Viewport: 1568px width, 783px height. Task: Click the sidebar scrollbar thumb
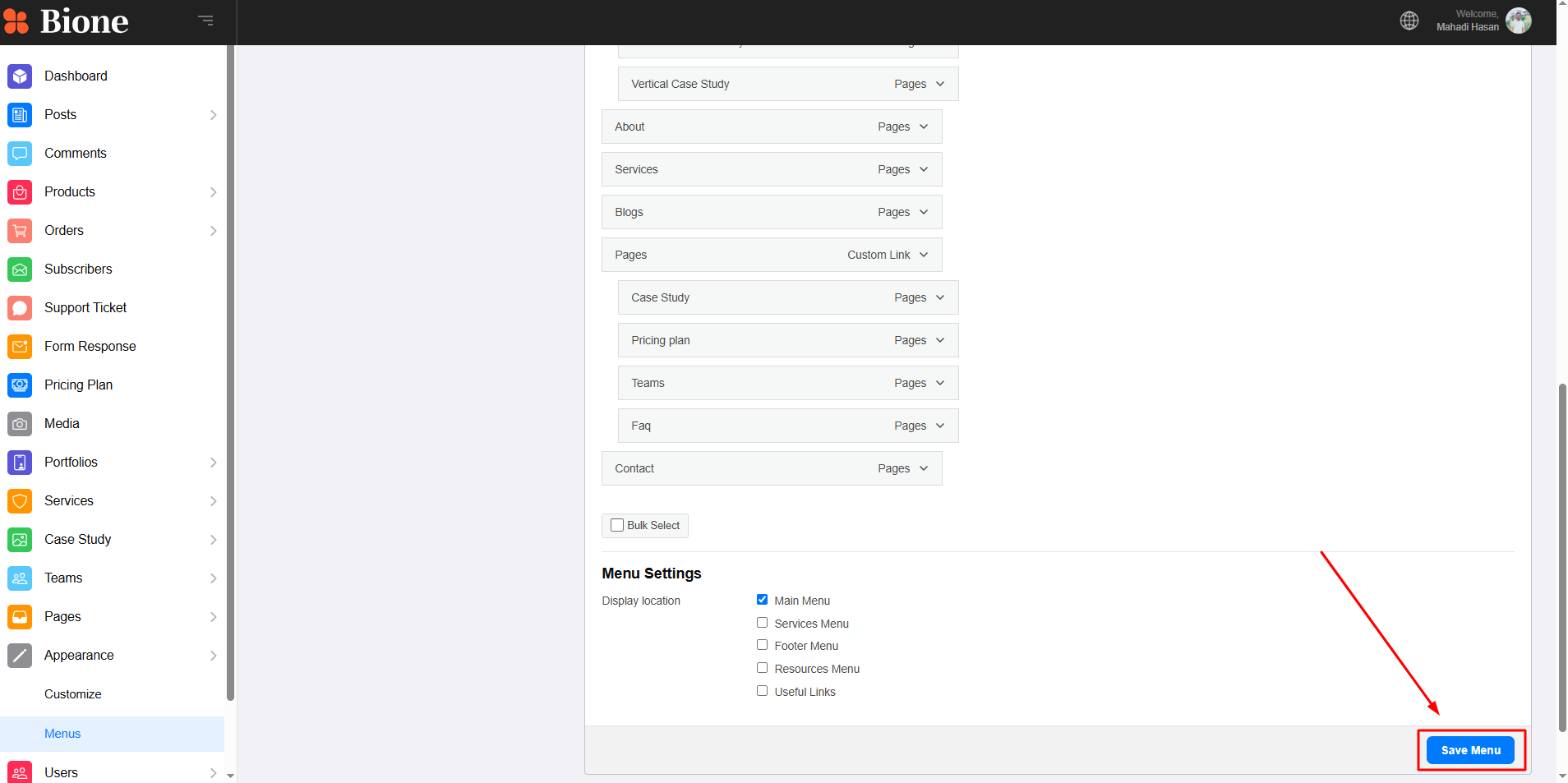(231, 373)
